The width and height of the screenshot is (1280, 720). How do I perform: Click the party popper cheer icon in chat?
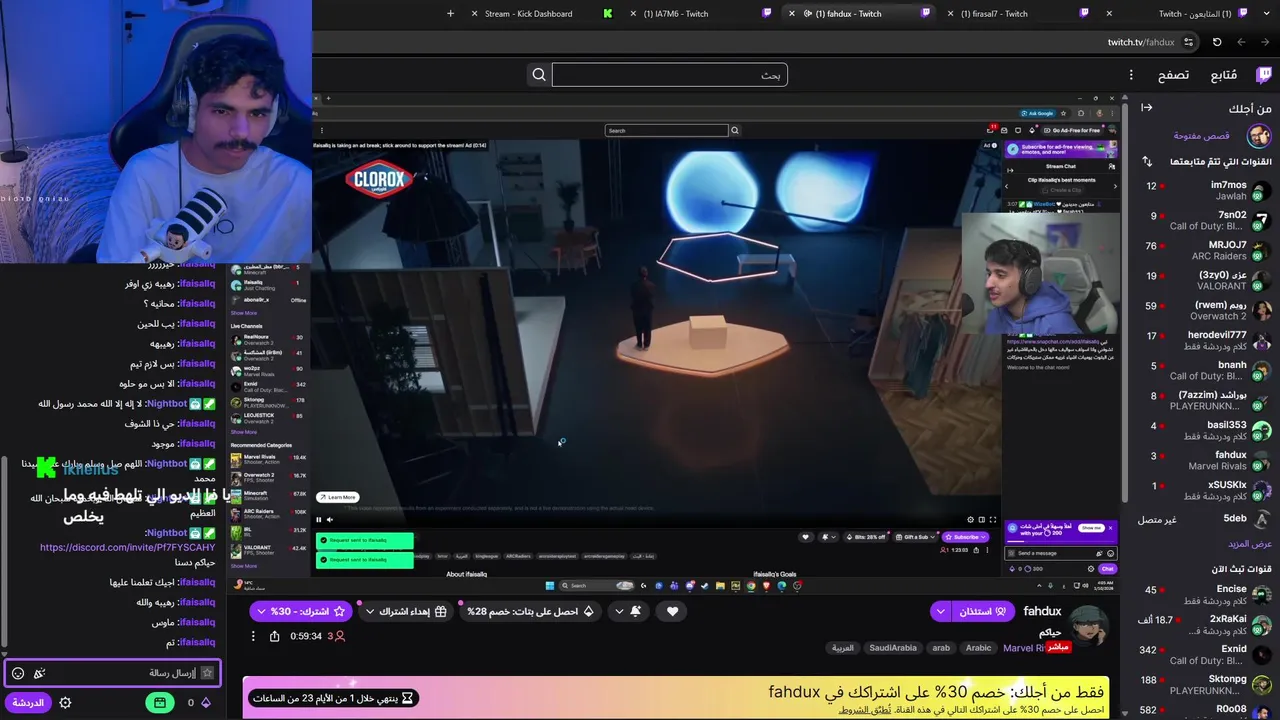[39, 673]
